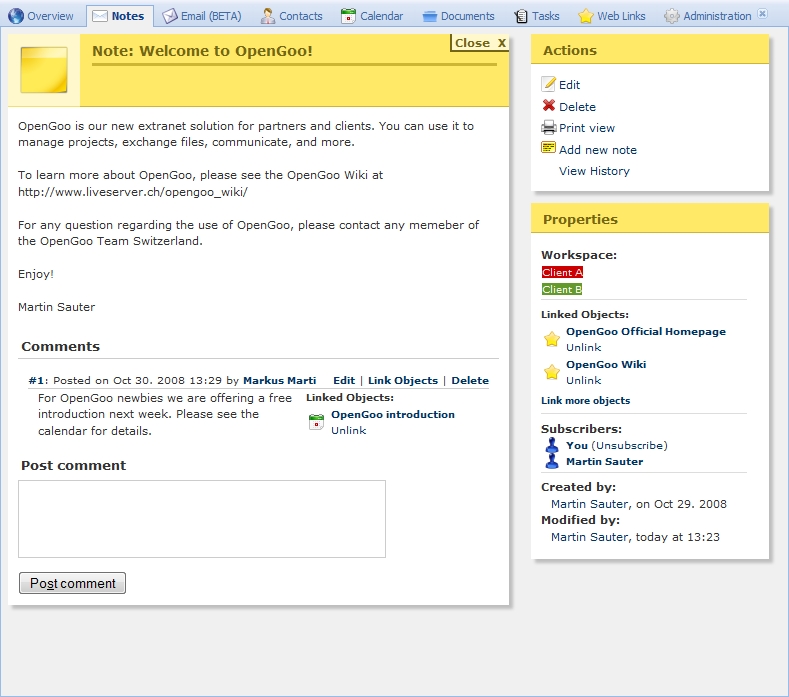Image resolution: width=789 pixels, height=697 pixels.
Task: Open comment #1 permalink
Action: 36,380
